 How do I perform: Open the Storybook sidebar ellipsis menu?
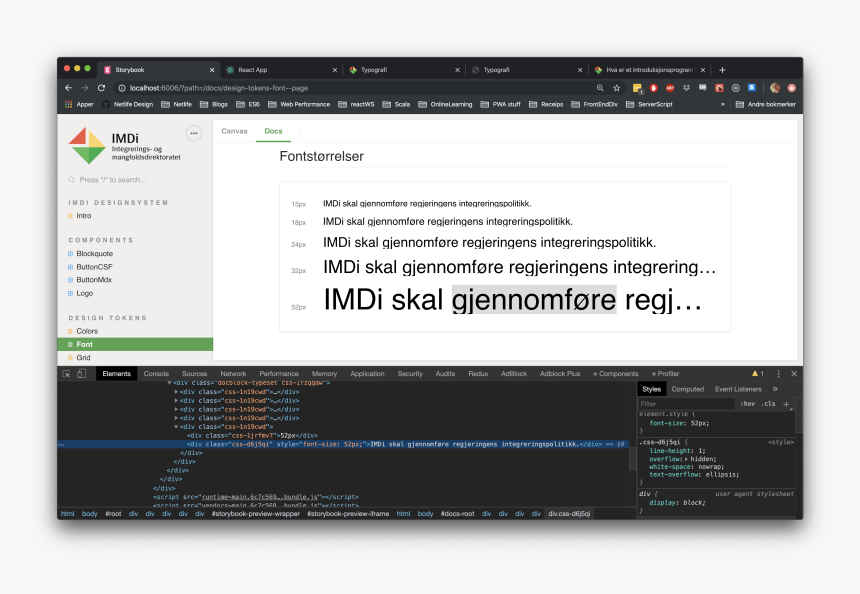(194, 133)
